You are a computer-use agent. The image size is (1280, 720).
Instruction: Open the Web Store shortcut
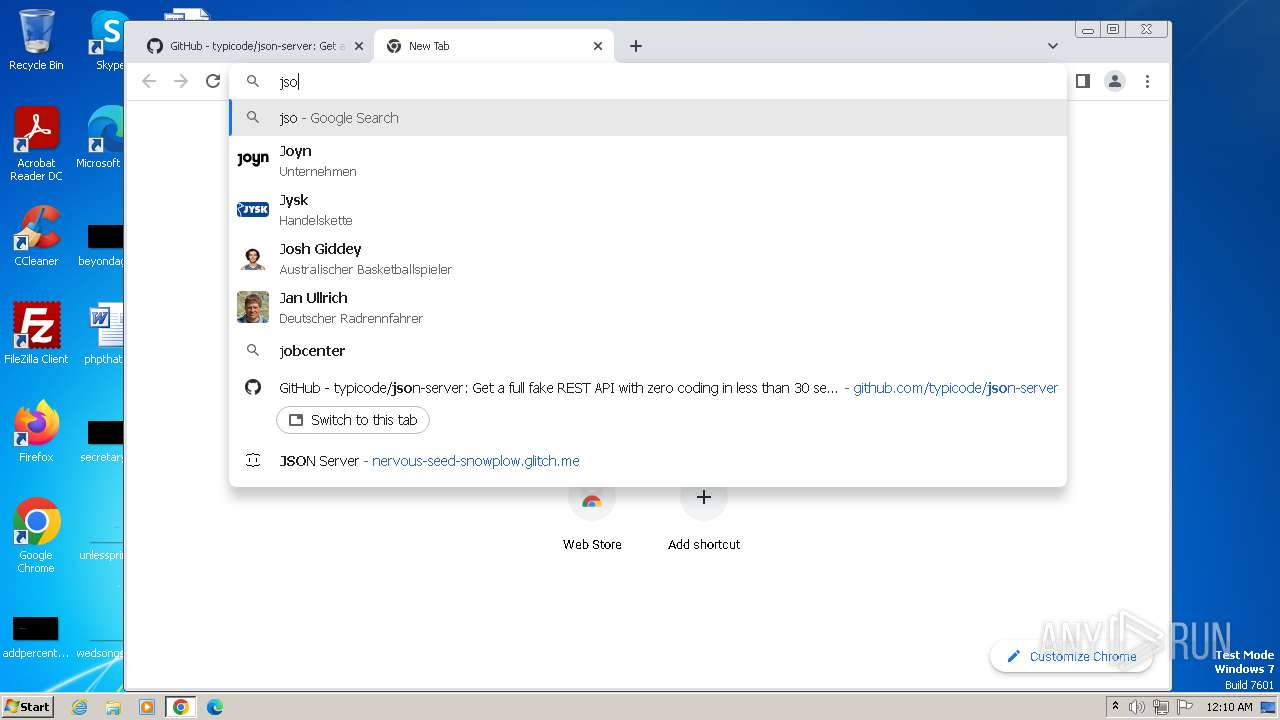[x=592, y=515]
